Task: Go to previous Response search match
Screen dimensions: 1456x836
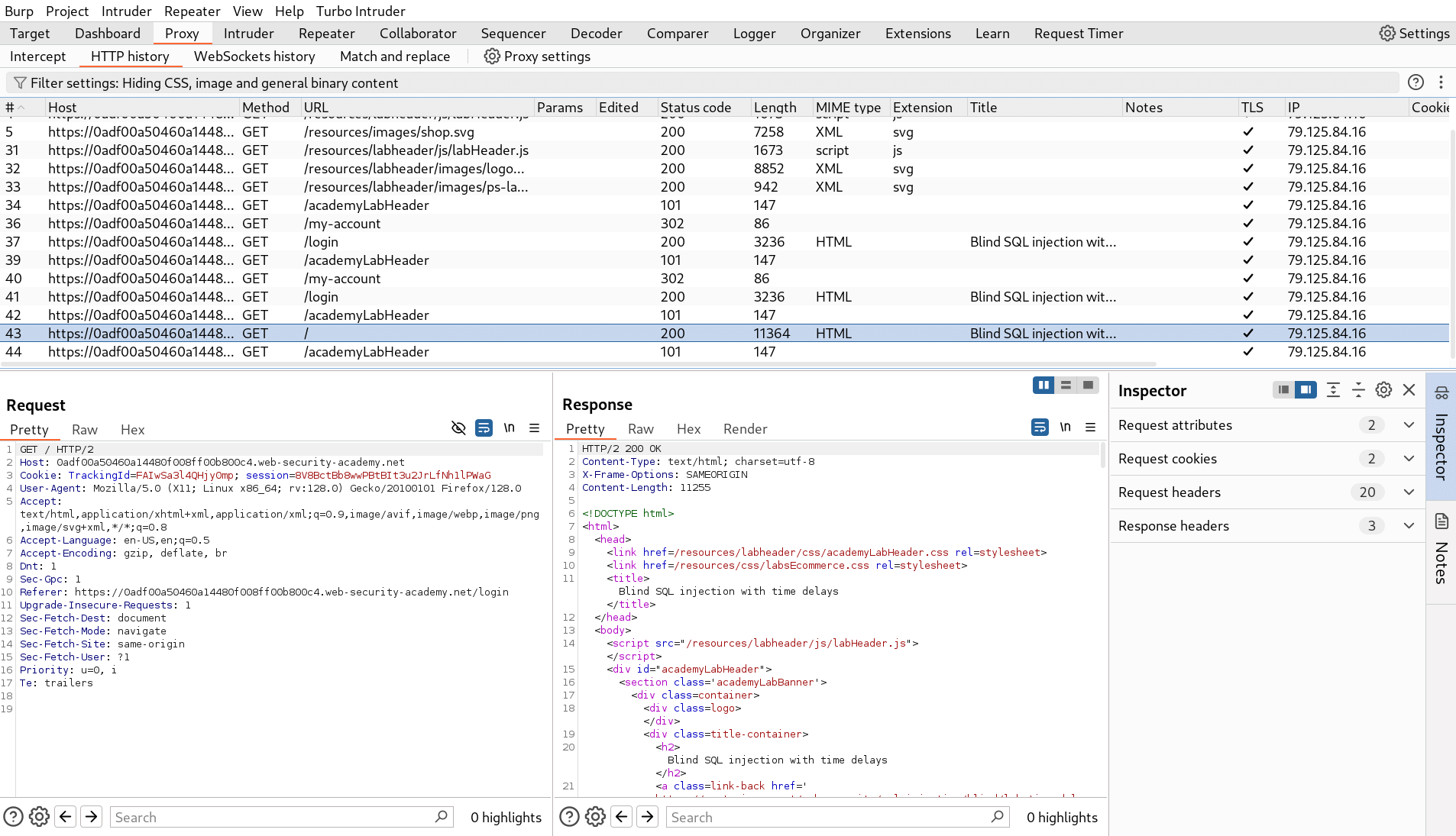Action: click(x=622, y=817)
